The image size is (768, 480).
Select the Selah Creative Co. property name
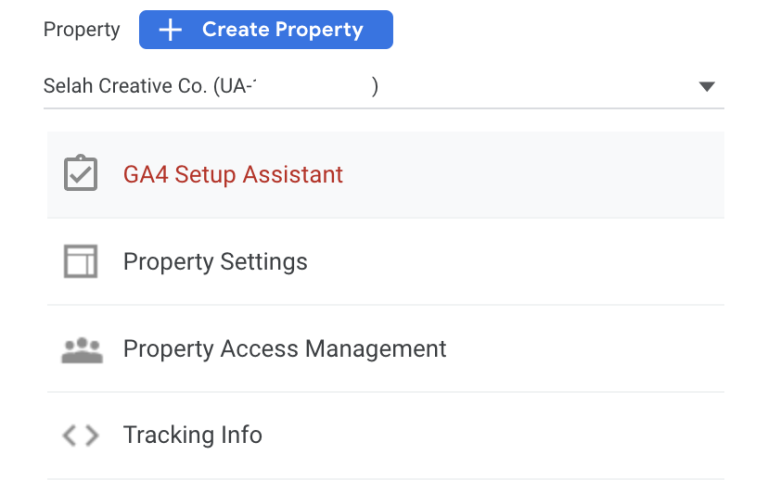point(125,87)
